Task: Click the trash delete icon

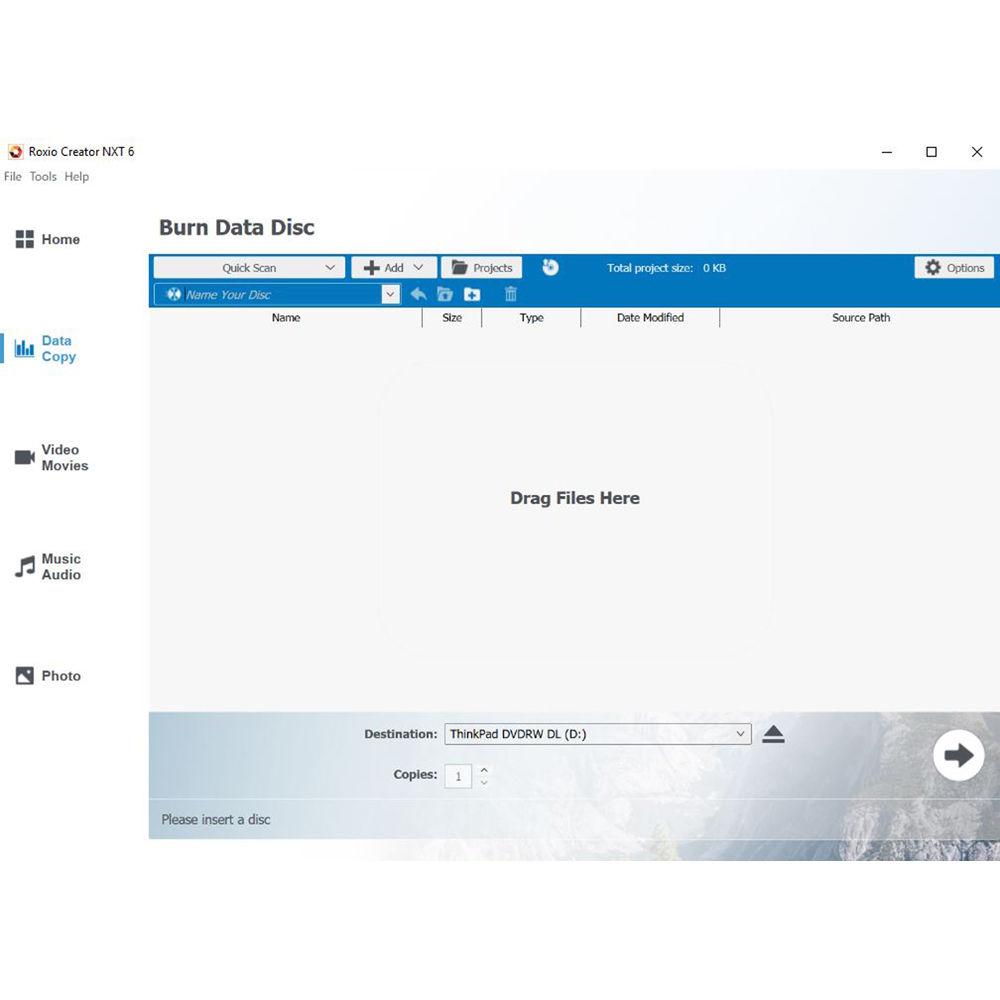Action: click(510, 293)
